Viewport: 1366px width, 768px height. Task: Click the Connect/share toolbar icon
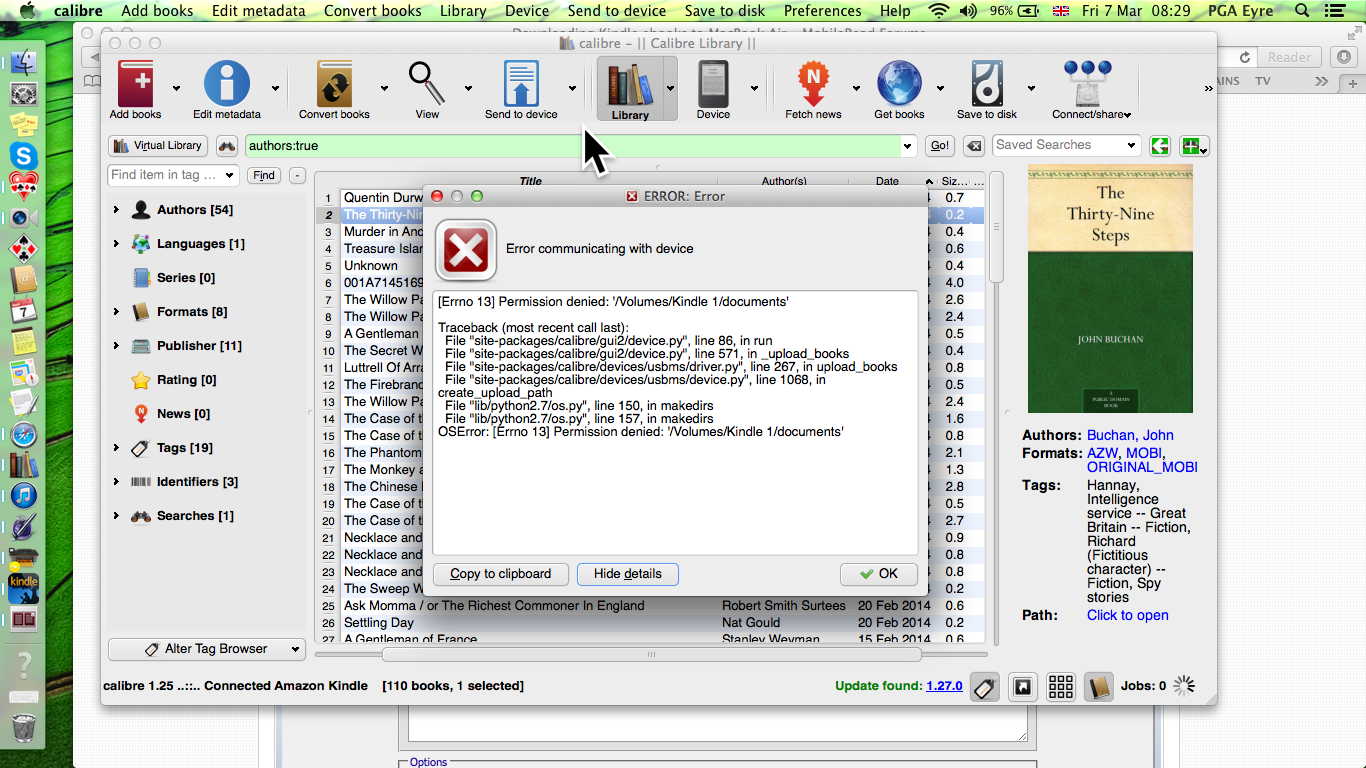point(1087,85)
